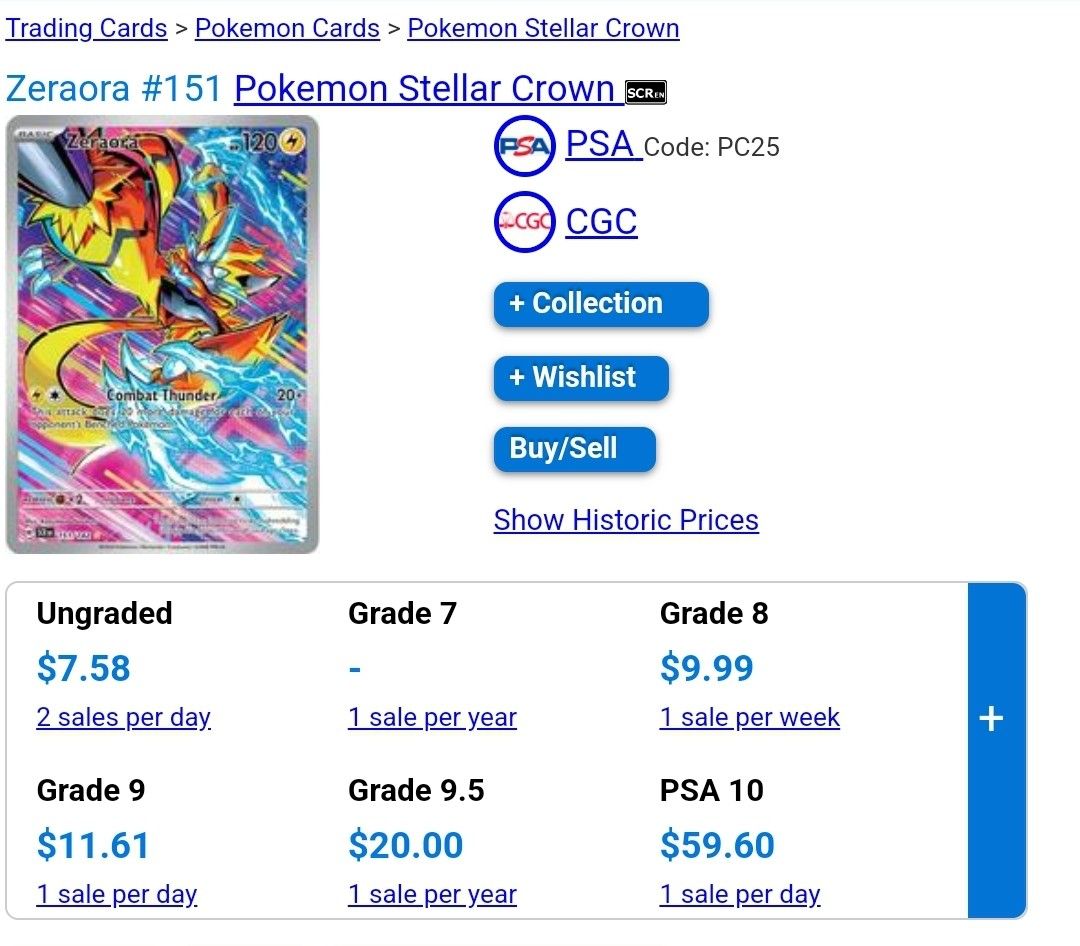Click the + Collection button
1080x946 pixels.
point(600,304)
